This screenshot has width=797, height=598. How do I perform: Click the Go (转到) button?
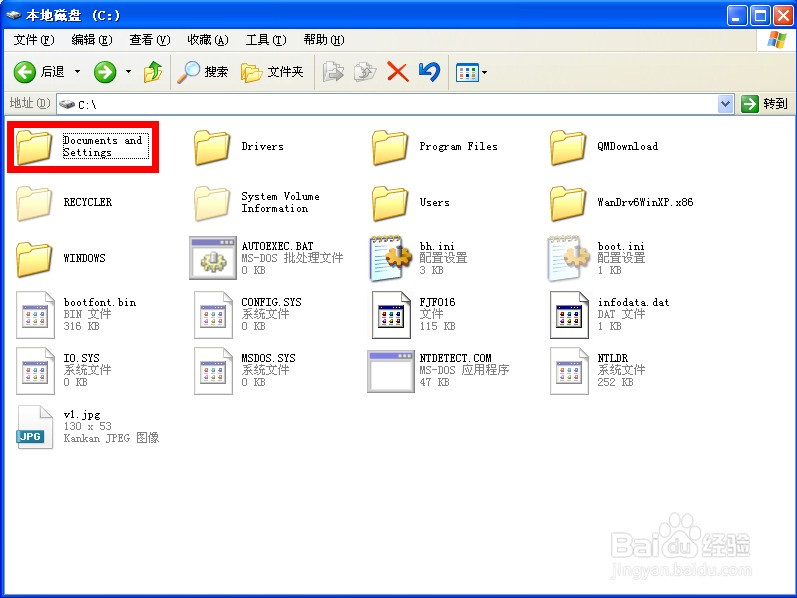(765, 103)
